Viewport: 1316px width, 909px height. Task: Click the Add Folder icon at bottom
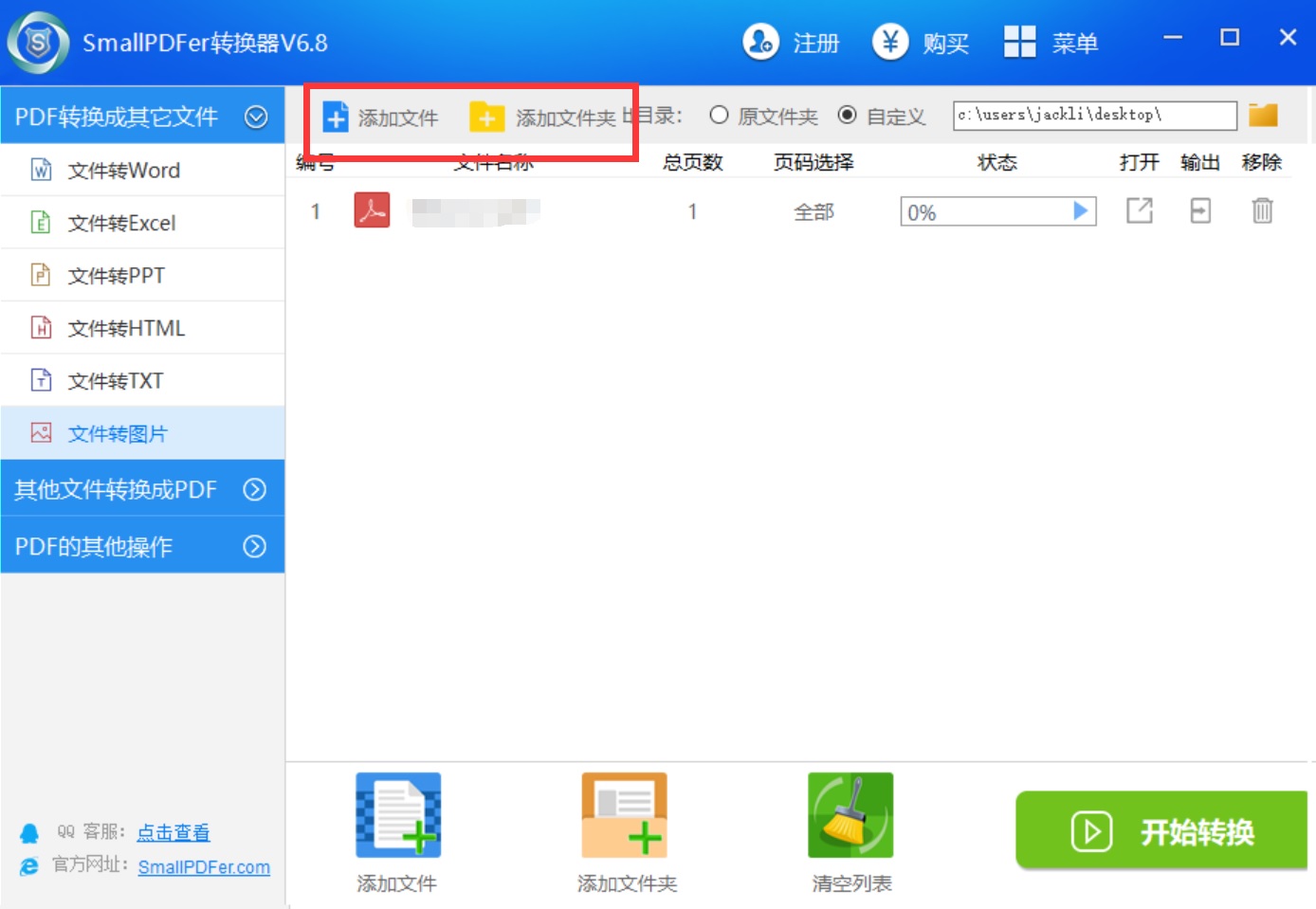(x=625, y=816)
